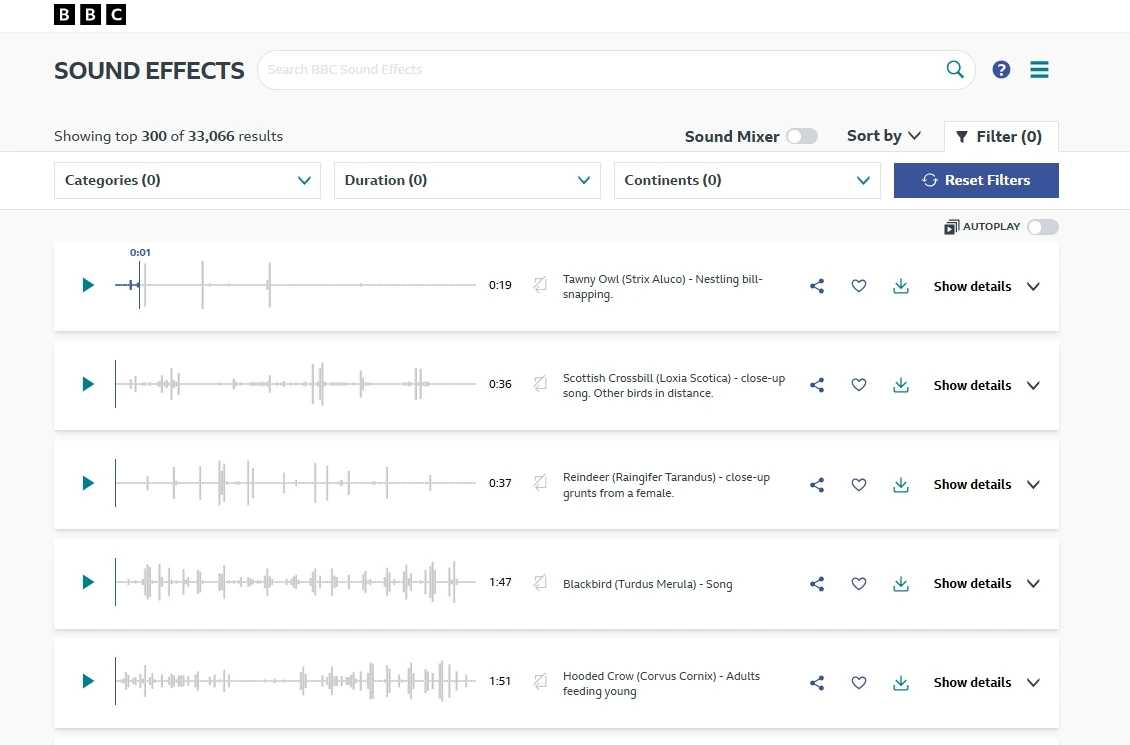The width and height of the screenshot is (1130, 745).
Task: Turn on the Autoplay switch
Action: point(1043,227)
